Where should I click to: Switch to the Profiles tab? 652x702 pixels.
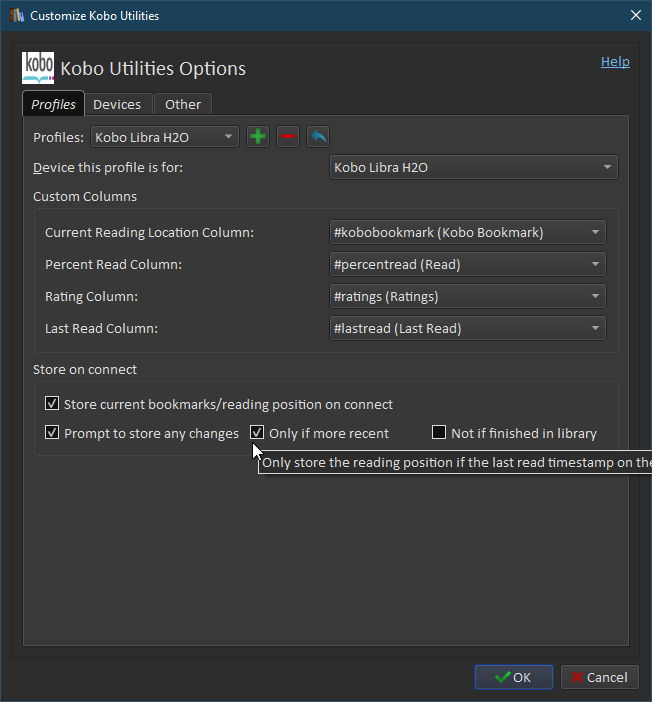point(53,104)
